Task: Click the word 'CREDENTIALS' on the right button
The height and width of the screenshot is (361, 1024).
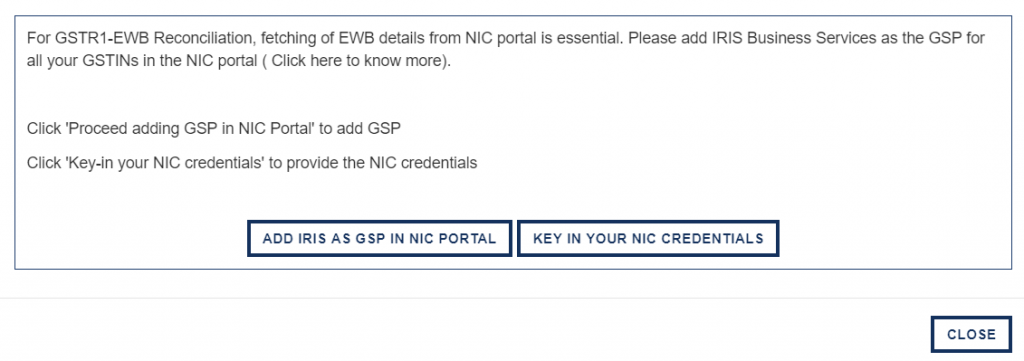Action: click(x=712, y=239)
